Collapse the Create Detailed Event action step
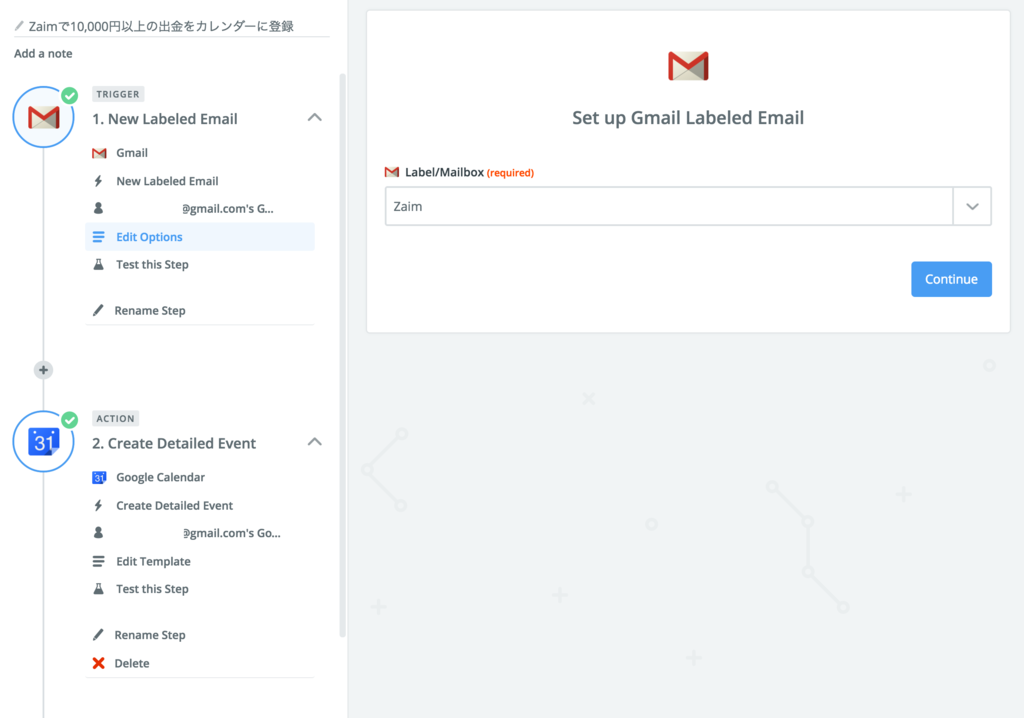 point(315,442)
